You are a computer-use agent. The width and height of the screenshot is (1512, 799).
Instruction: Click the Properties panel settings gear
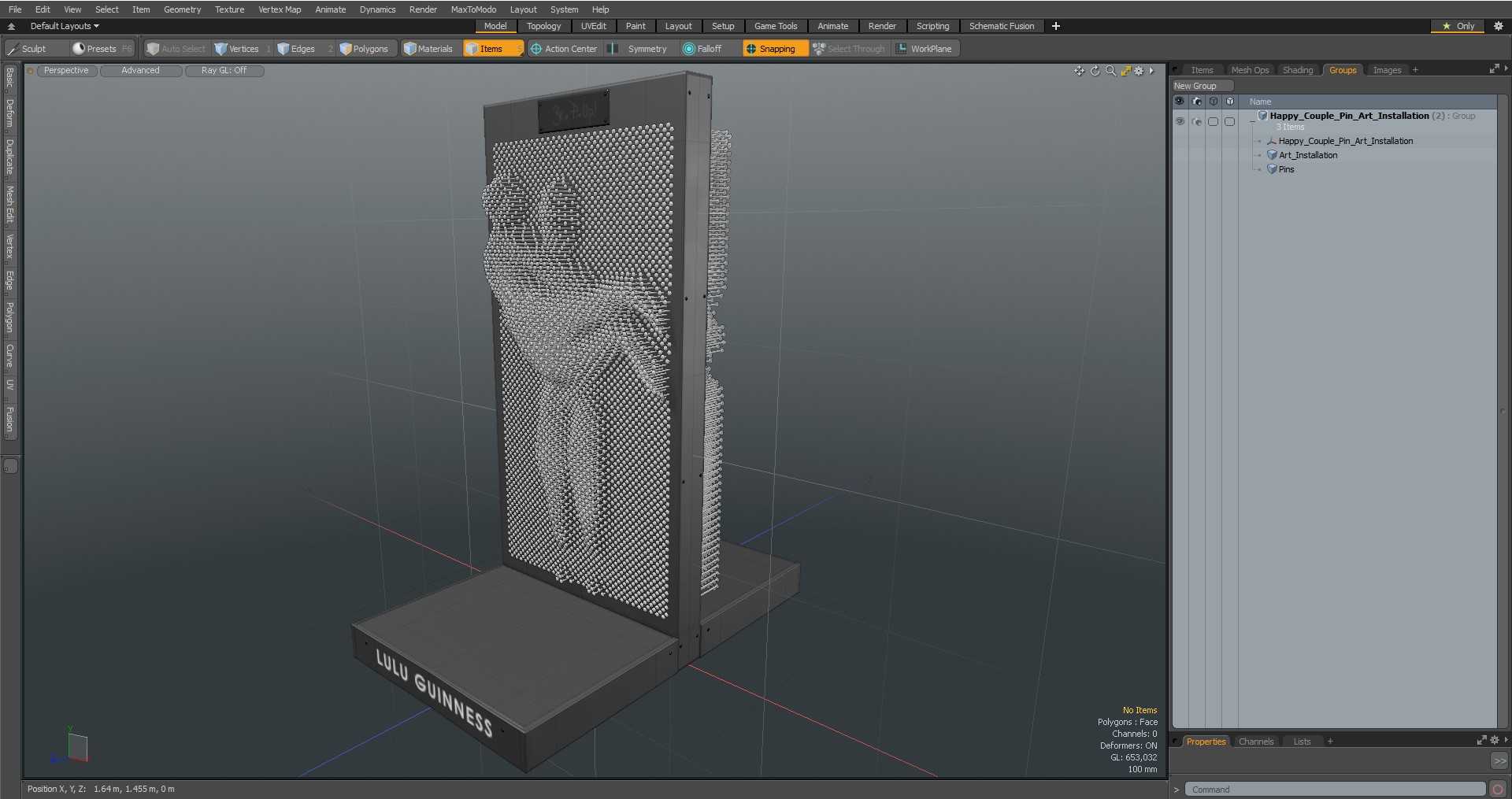1495,740
